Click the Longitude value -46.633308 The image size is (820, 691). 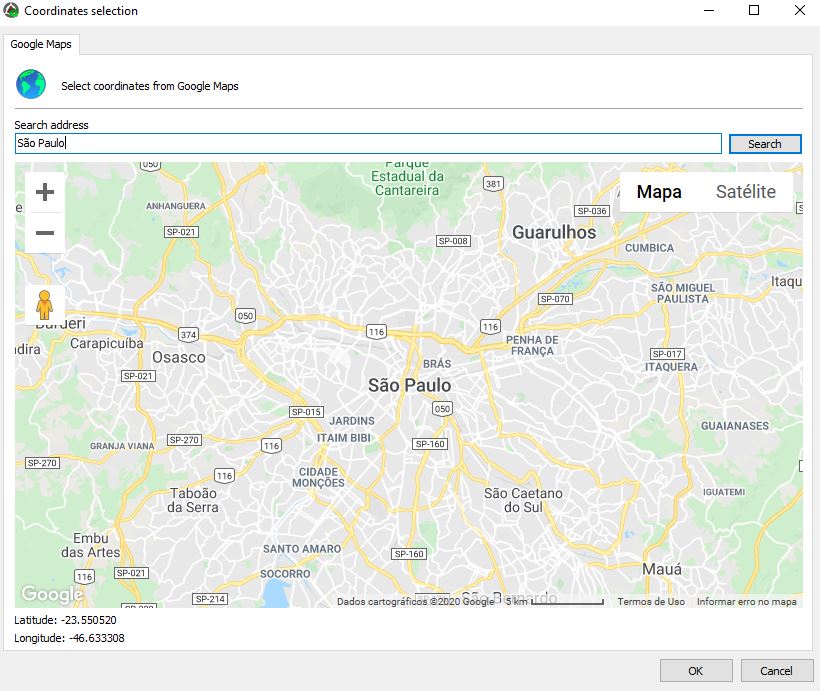click(x=96, y=638)
